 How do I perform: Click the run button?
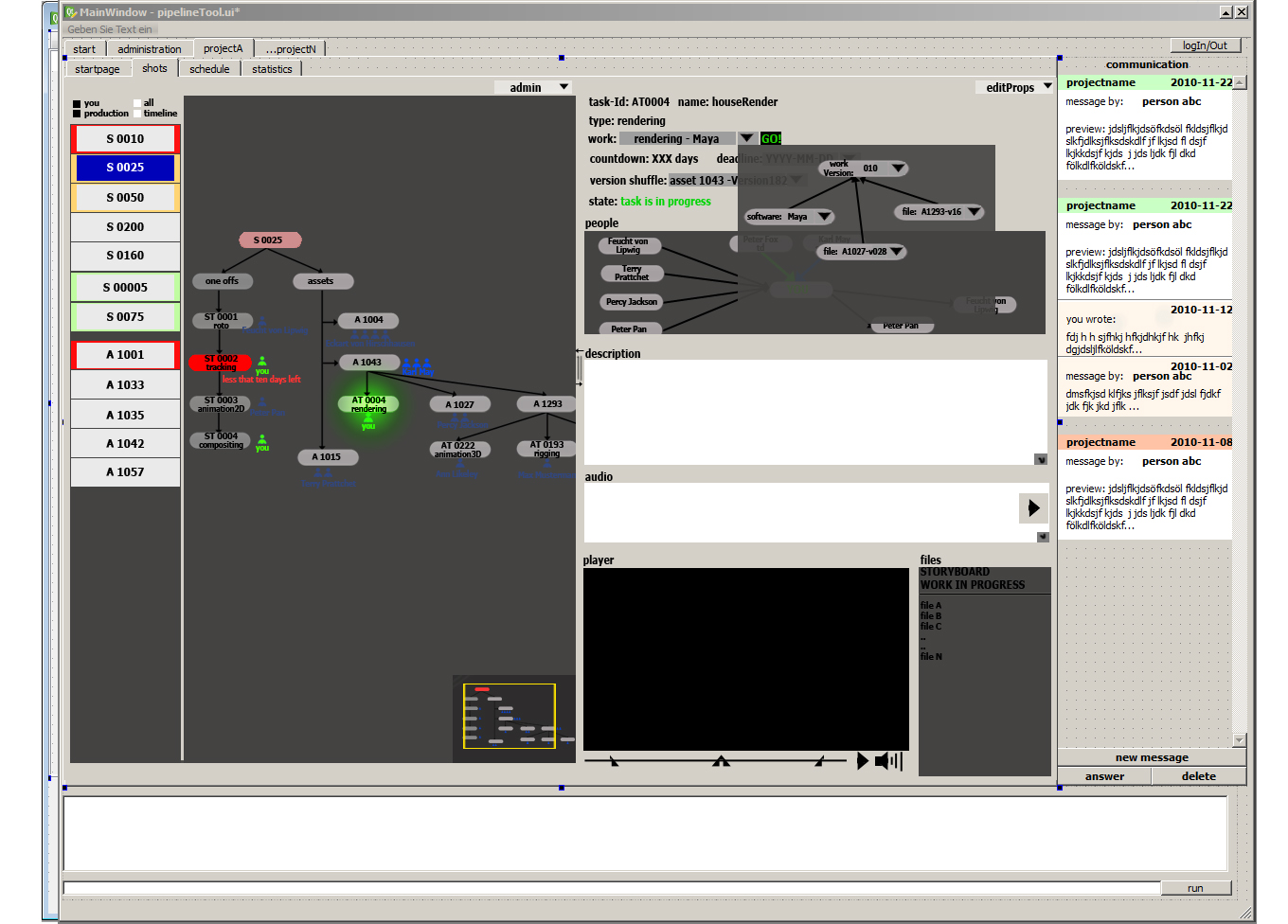coord(1195,888)
